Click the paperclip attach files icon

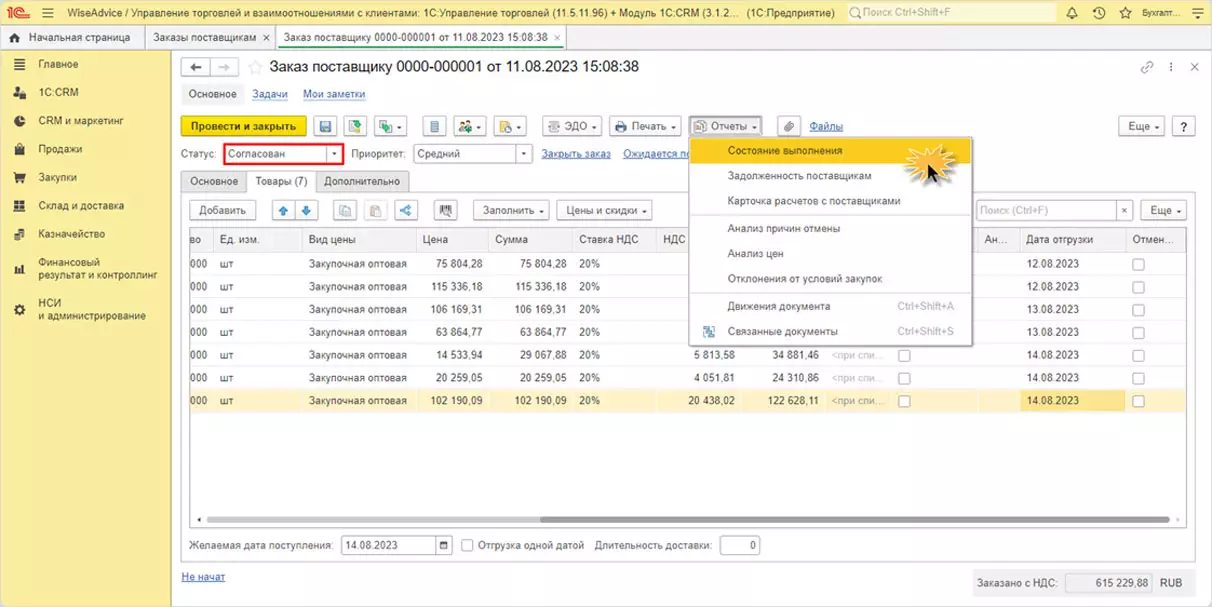pos(789,127)
